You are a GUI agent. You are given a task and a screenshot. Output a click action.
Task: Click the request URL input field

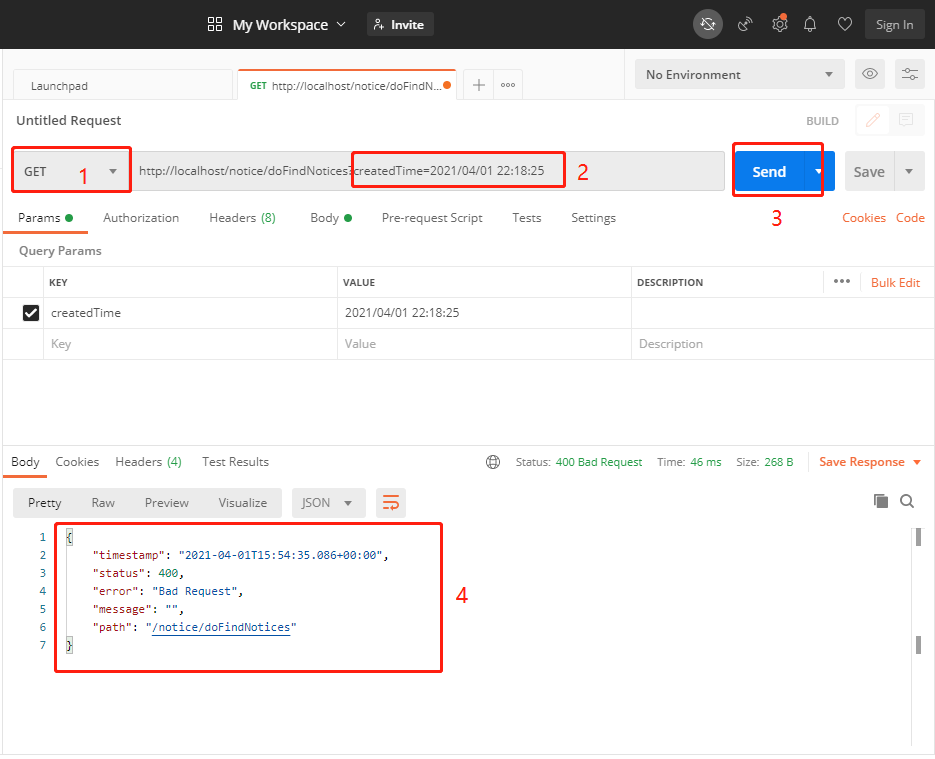428,171
